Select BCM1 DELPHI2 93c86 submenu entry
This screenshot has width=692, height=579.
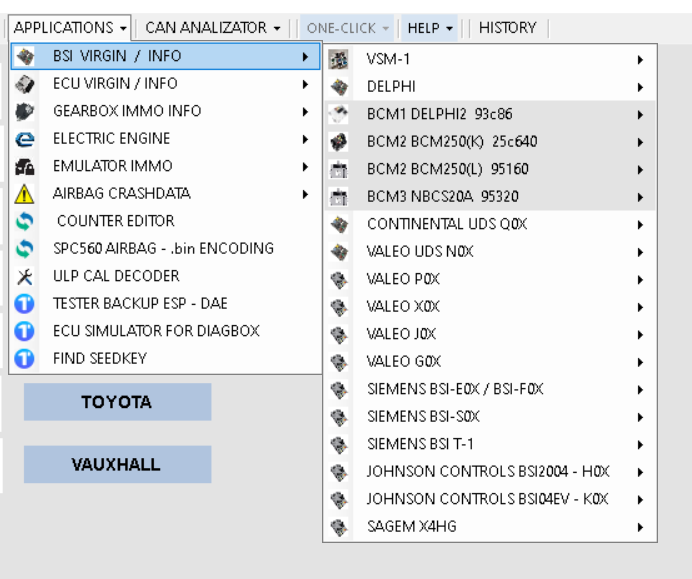[490, 114]
